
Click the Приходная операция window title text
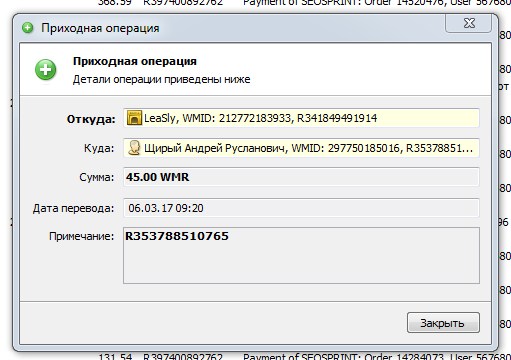100,28
